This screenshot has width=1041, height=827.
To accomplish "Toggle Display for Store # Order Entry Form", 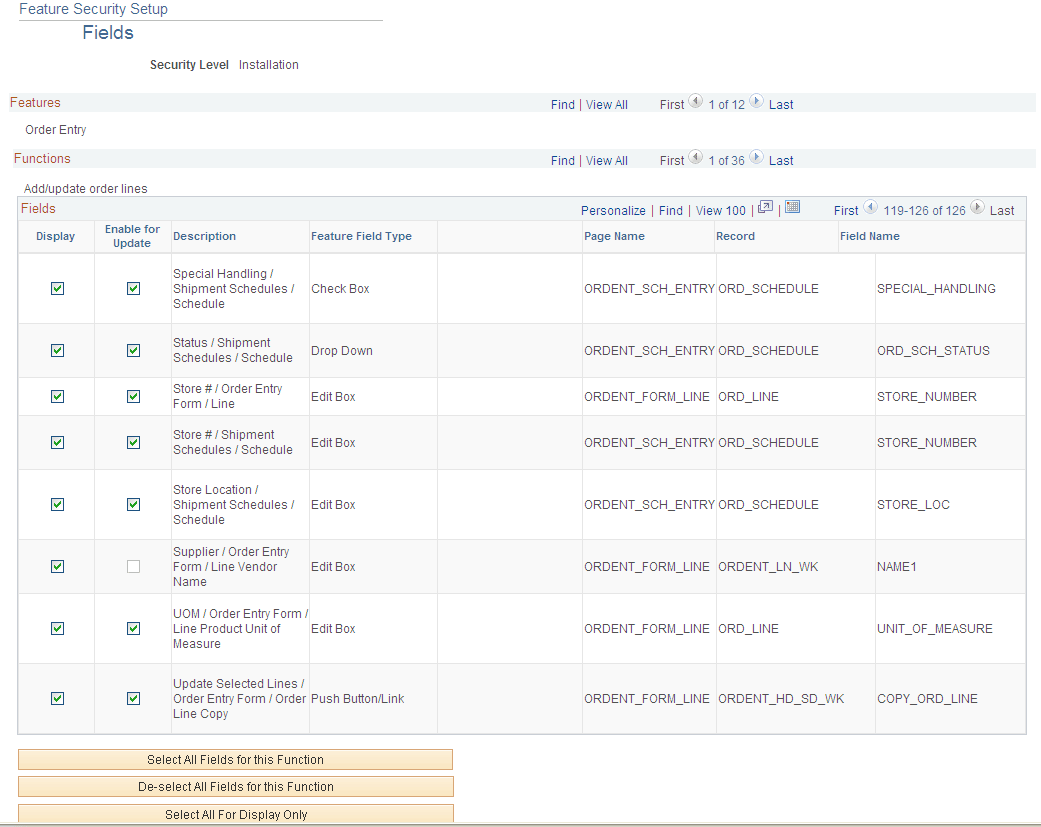I will [x=58, y=396].
